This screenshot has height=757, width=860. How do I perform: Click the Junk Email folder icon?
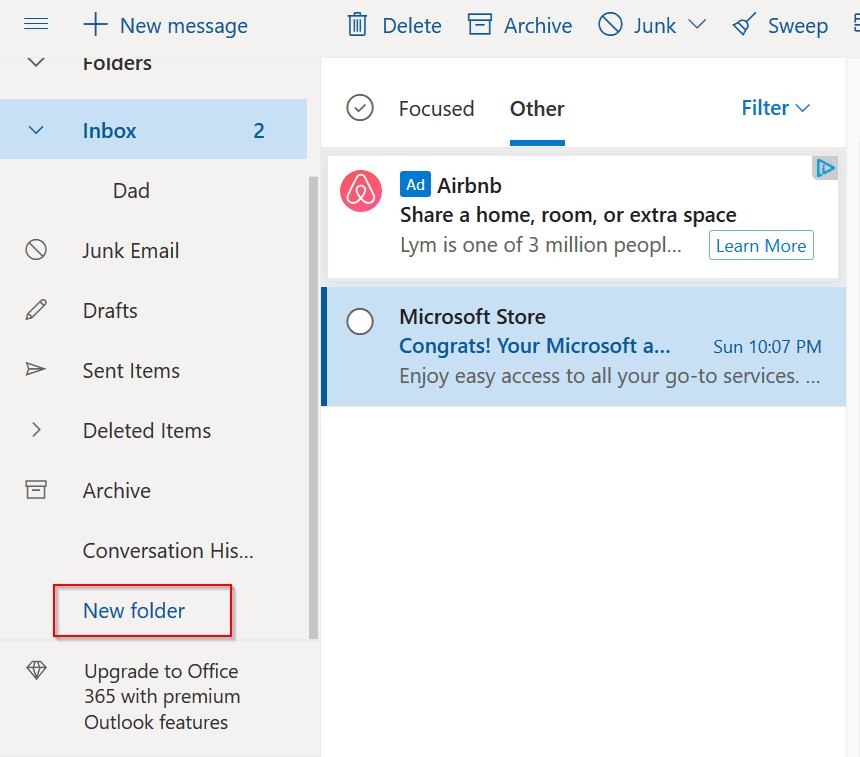click(37, 250)
